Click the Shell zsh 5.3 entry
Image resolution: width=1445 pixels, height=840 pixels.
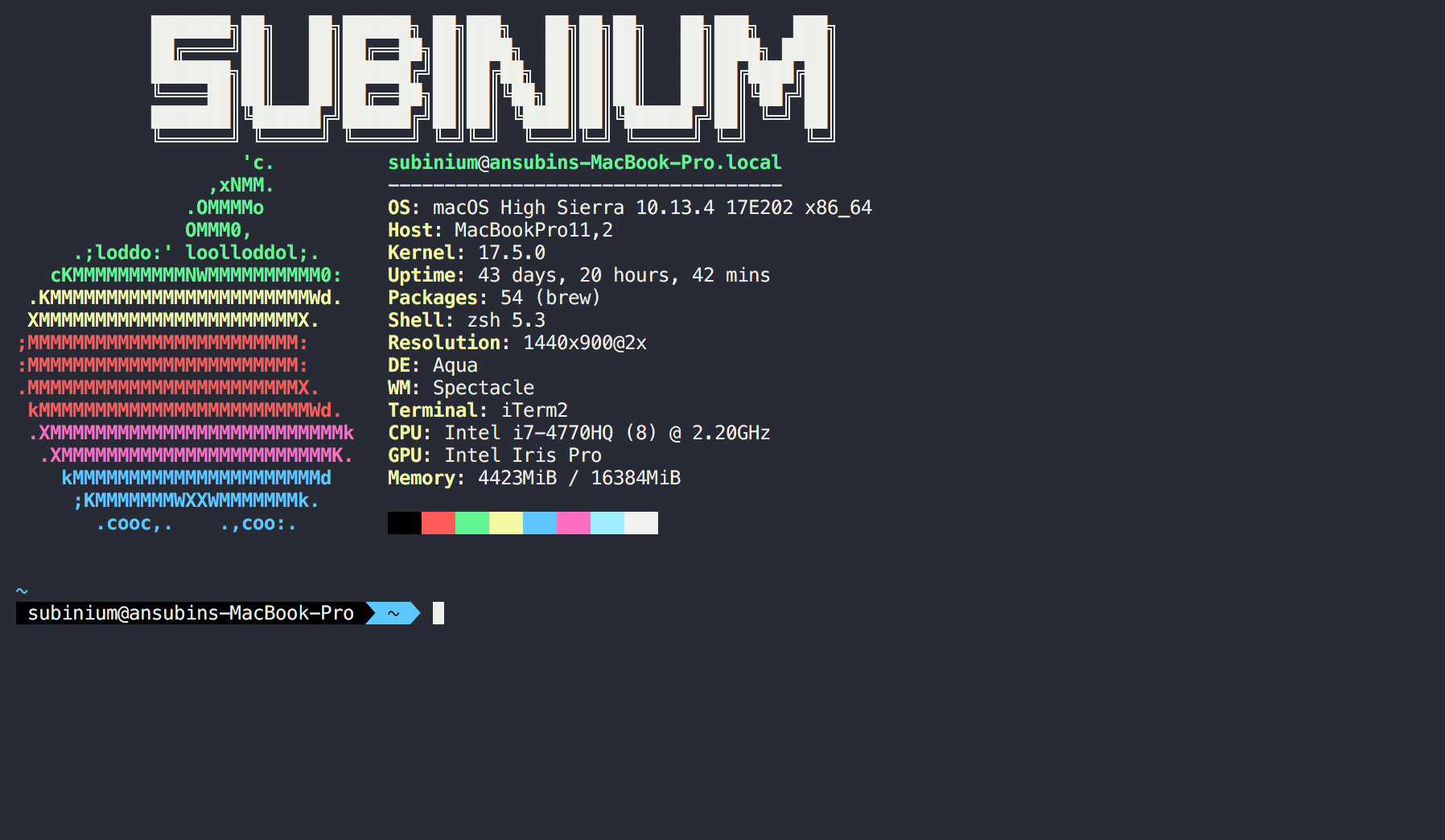click(x=467, y=319)
